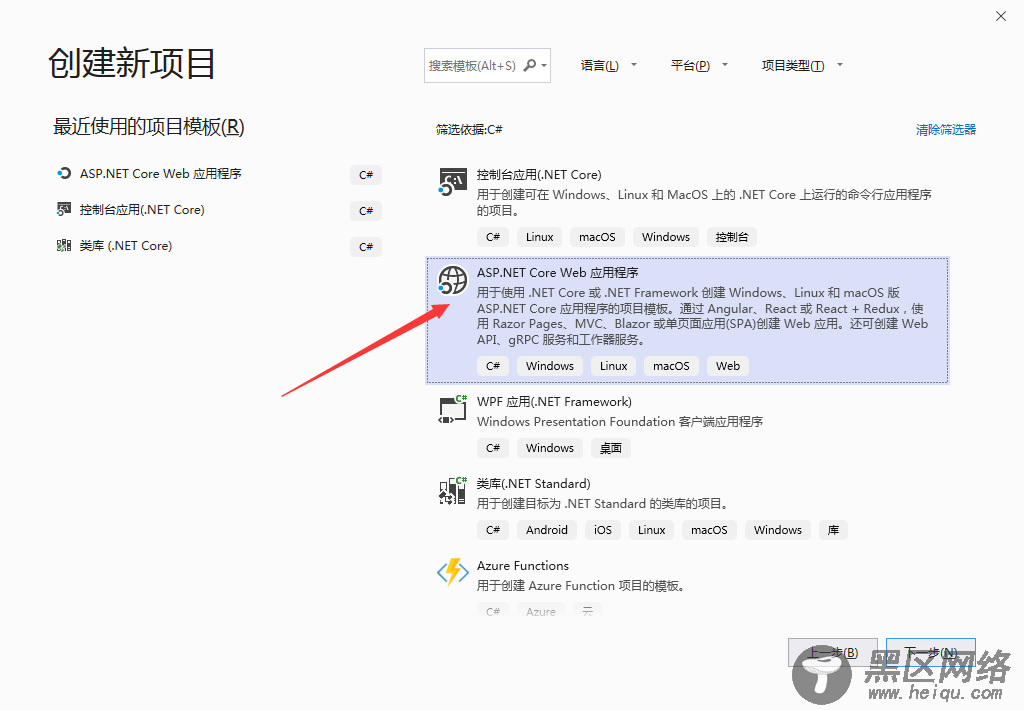
Task: Click C# tag under 类库(.NET Standard) template
Action: coord(493,530)
